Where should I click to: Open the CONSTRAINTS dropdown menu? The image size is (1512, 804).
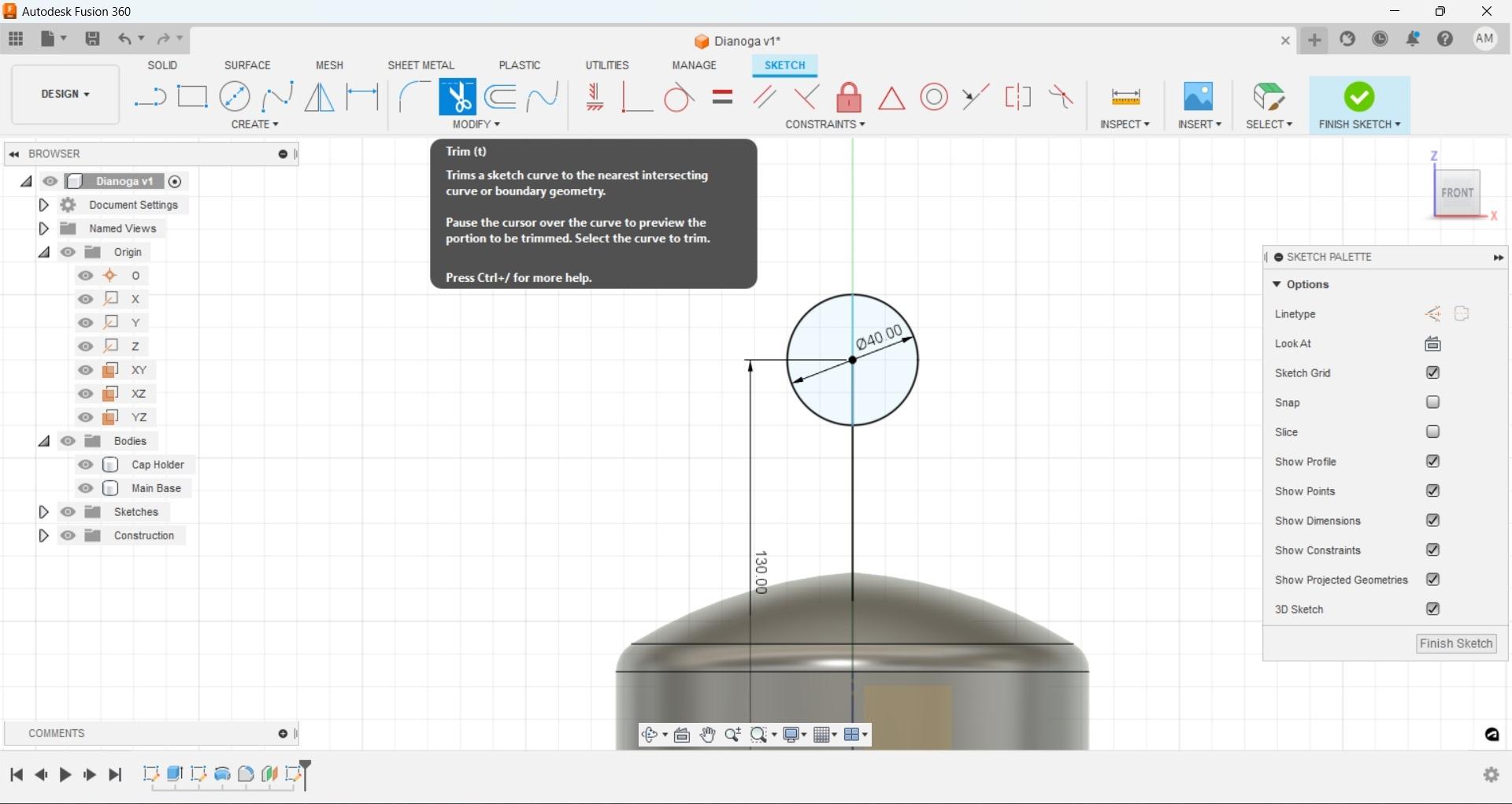pyautogui.click(x=825, y=124)
